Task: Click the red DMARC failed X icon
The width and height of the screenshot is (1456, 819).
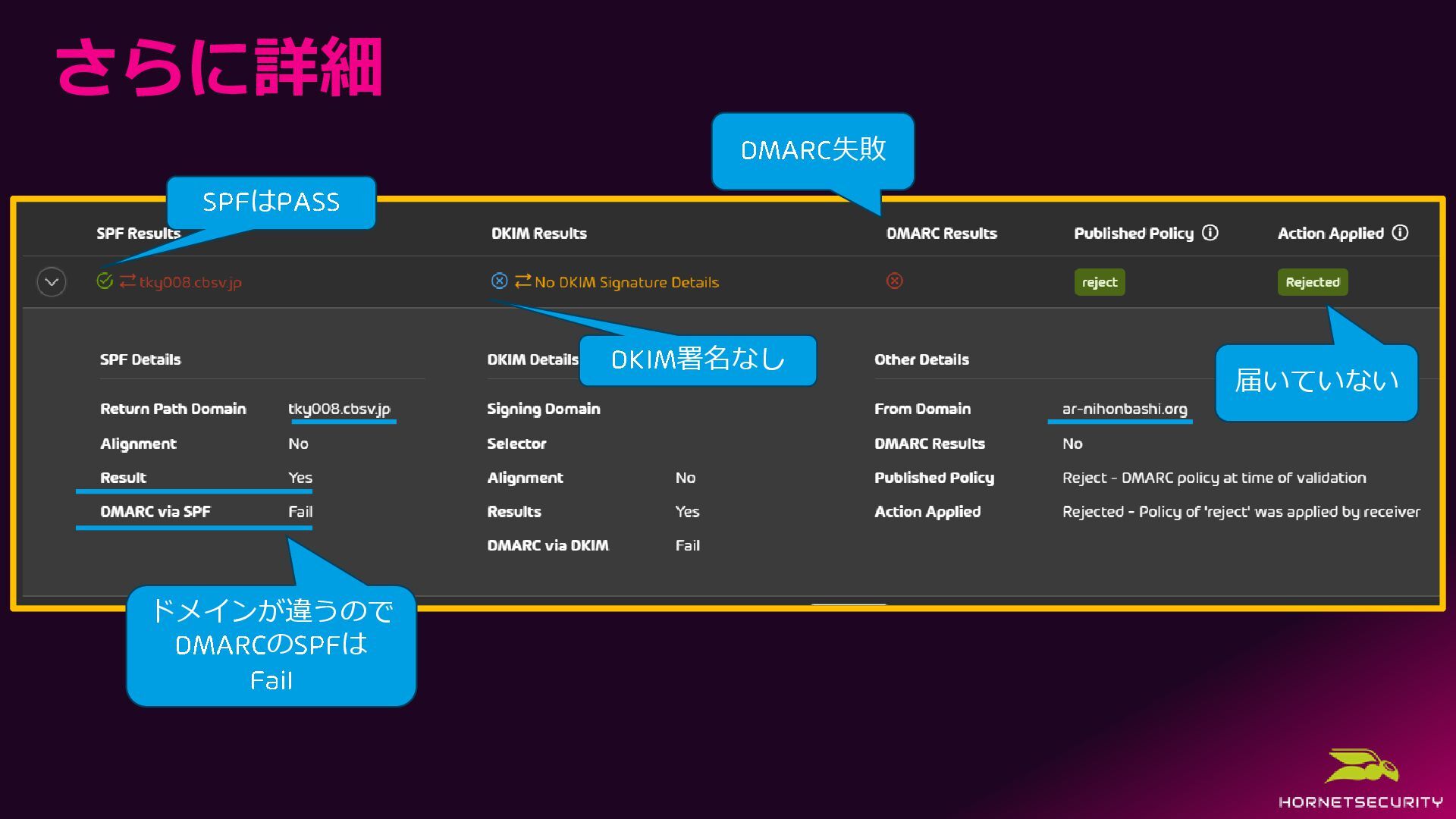Action: (x=895, y=281)
